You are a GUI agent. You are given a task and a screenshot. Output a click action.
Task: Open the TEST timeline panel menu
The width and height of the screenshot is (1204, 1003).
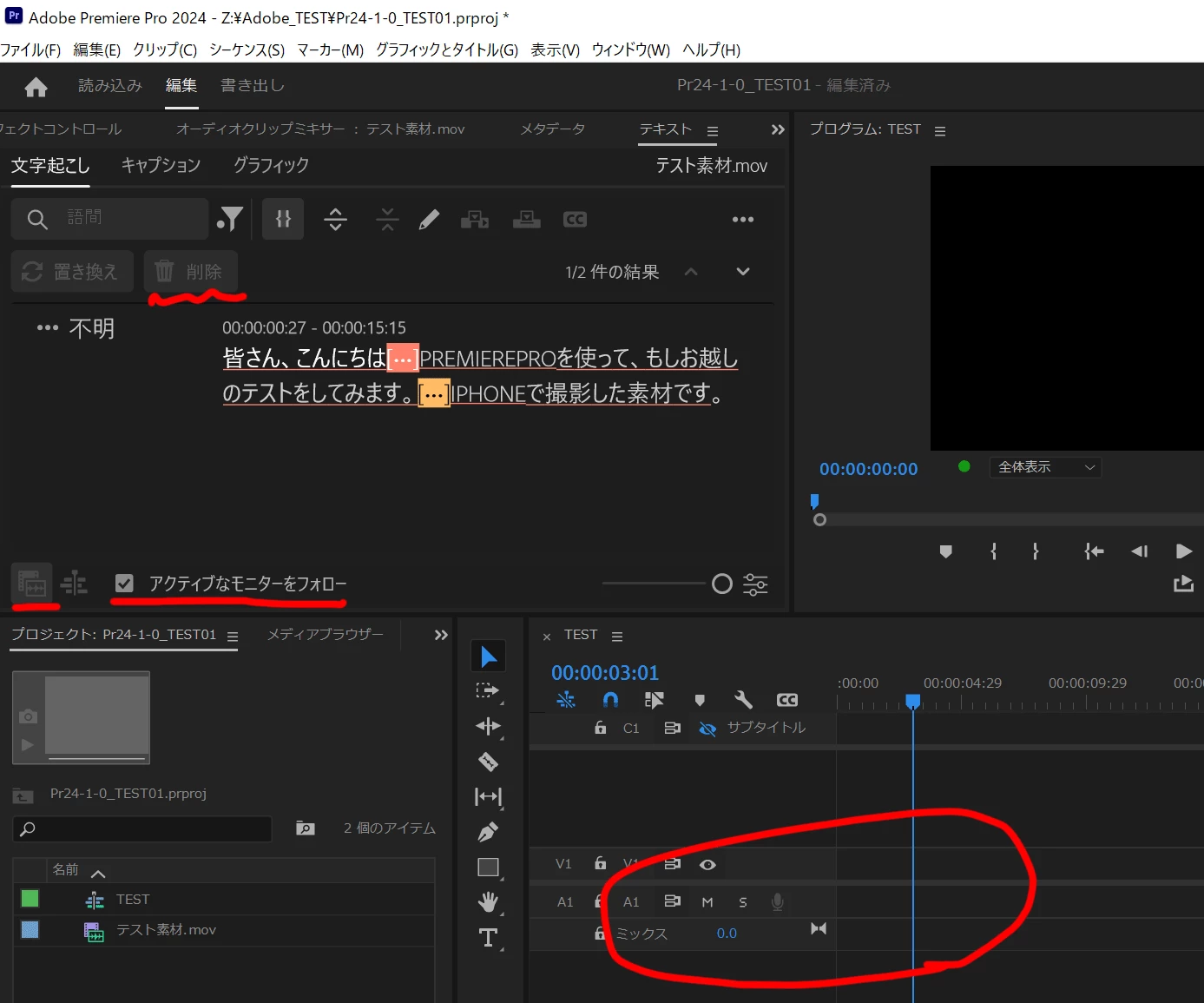(617, 637)
